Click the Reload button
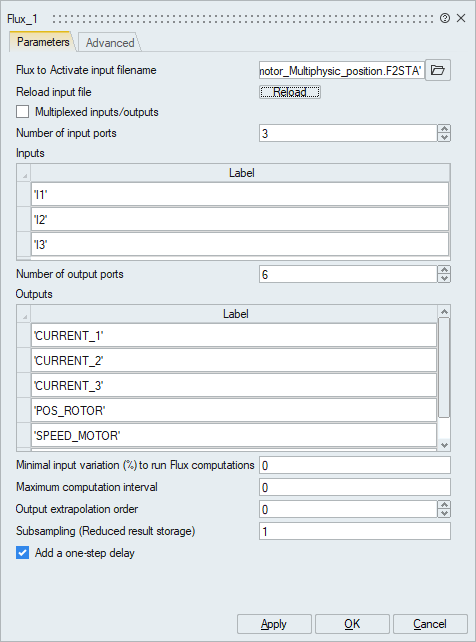This screenshot has width=476, height=642. (x=290, y=92)
